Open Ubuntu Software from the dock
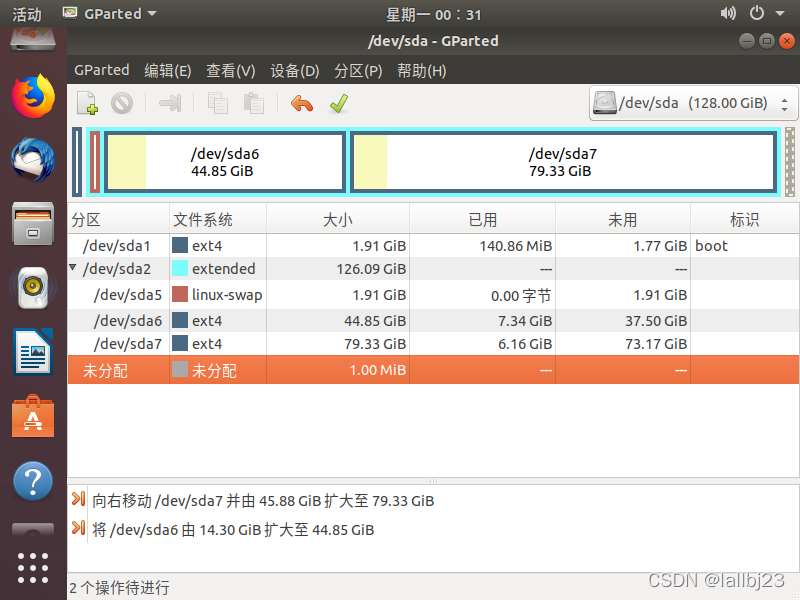Screen dimensions: 800x600 pyautogui.click(x=33, y=416)
